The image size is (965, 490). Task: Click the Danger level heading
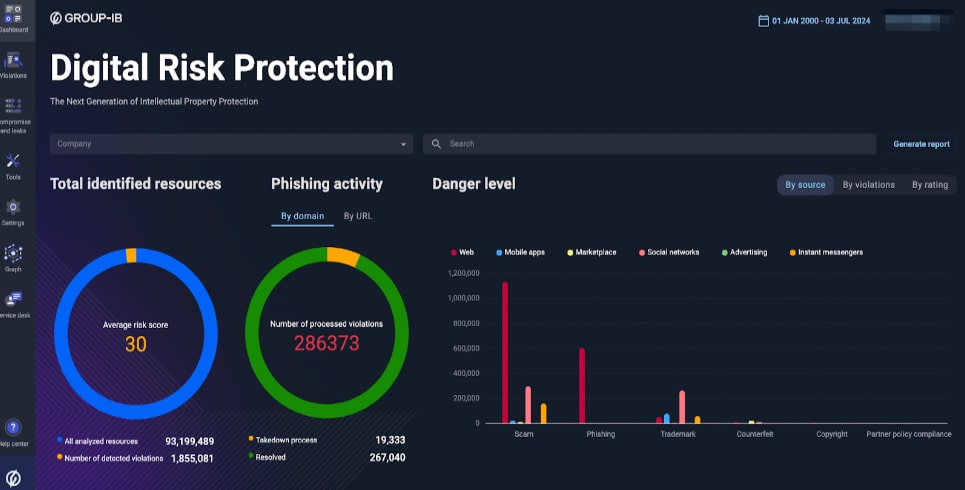[474, 184]
